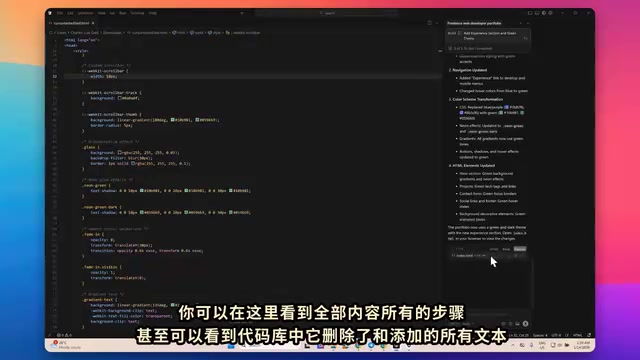Click the icon beside Add Experience Section request
Viewport: 640px width, 360px height.
pos(460,33)
